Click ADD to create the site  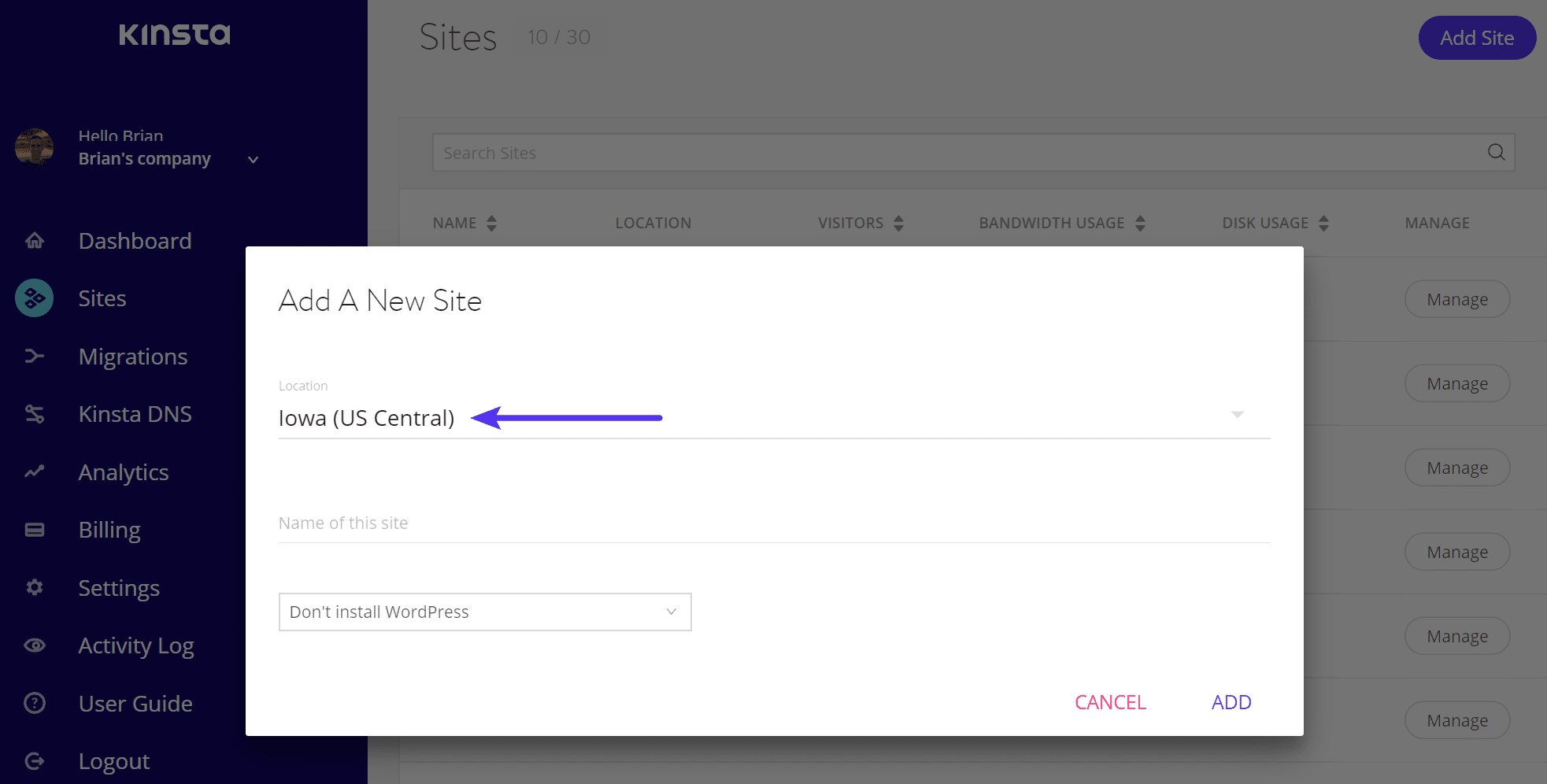coord(1231,702)
